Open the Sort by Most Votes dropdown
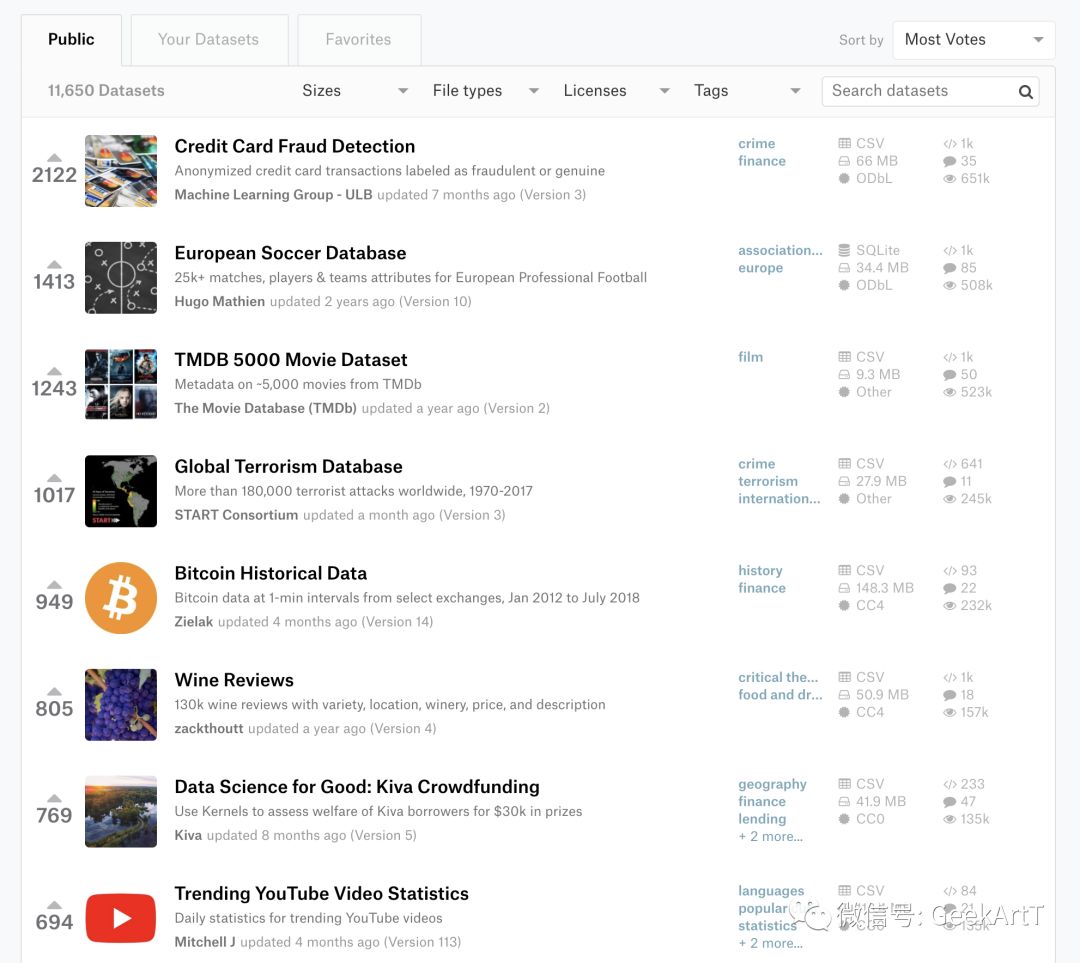Viewport: 1080px width, 963px height. (973, 40)
